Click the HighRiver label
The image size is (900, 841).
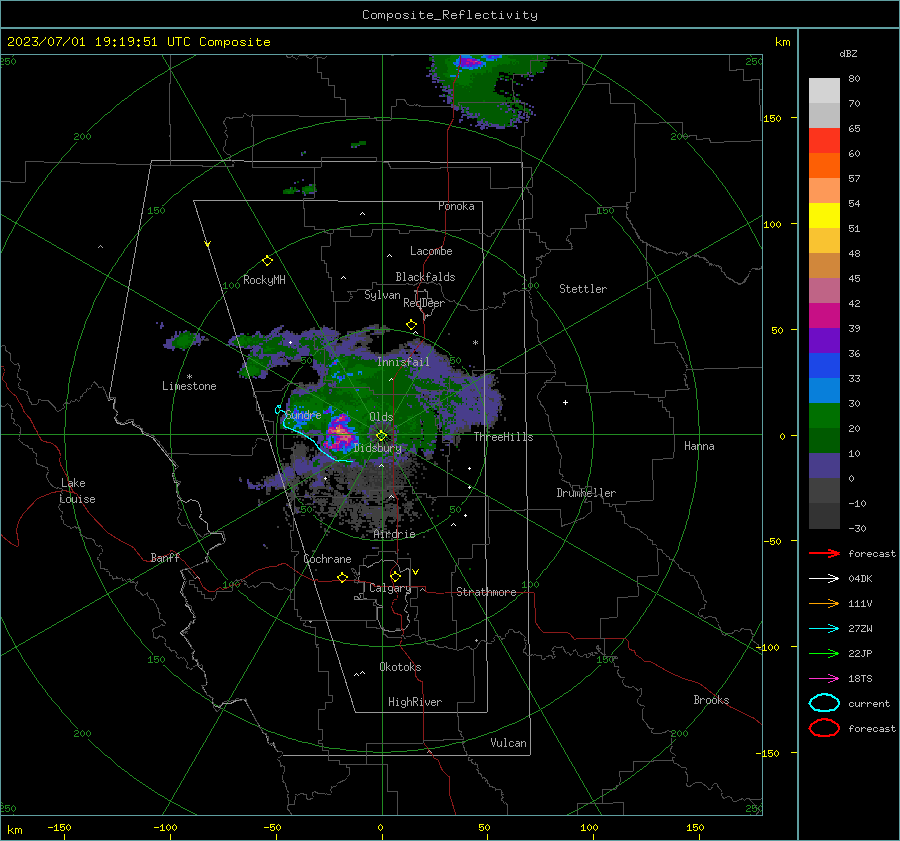coord(415,702)
